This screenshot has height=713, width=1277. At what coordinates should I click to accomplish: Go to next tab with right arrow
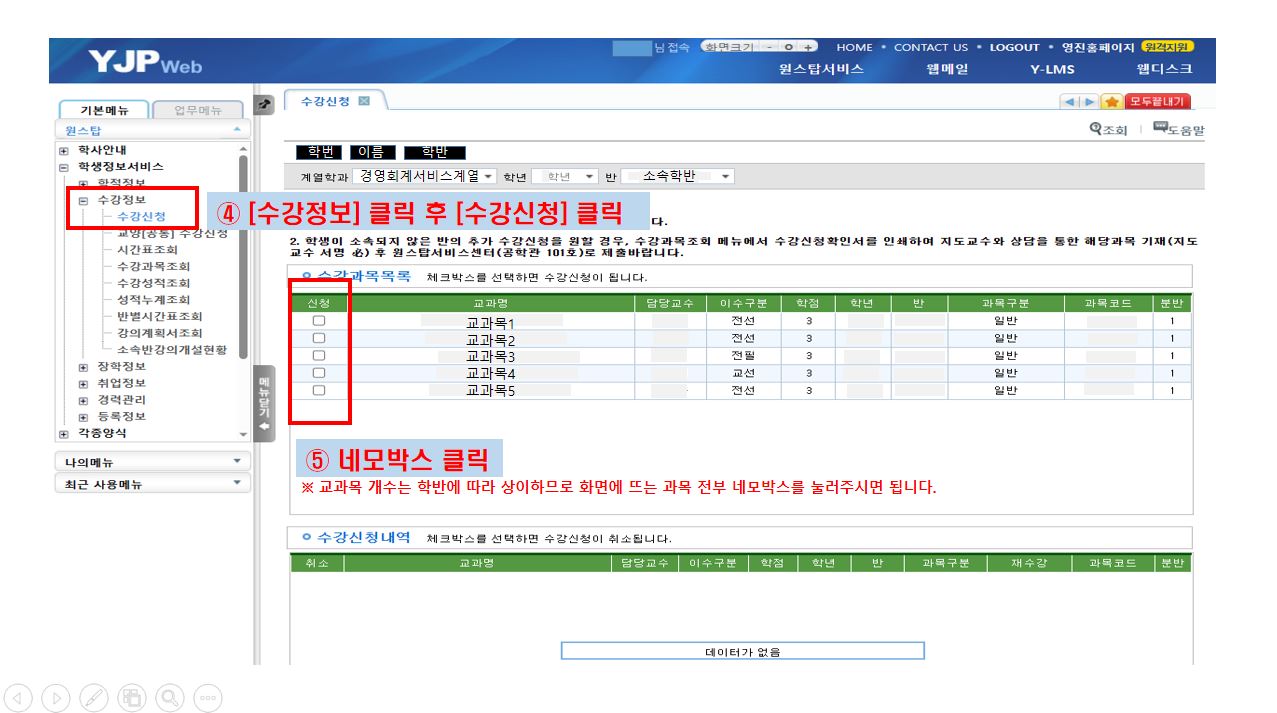coord(1089,102)
